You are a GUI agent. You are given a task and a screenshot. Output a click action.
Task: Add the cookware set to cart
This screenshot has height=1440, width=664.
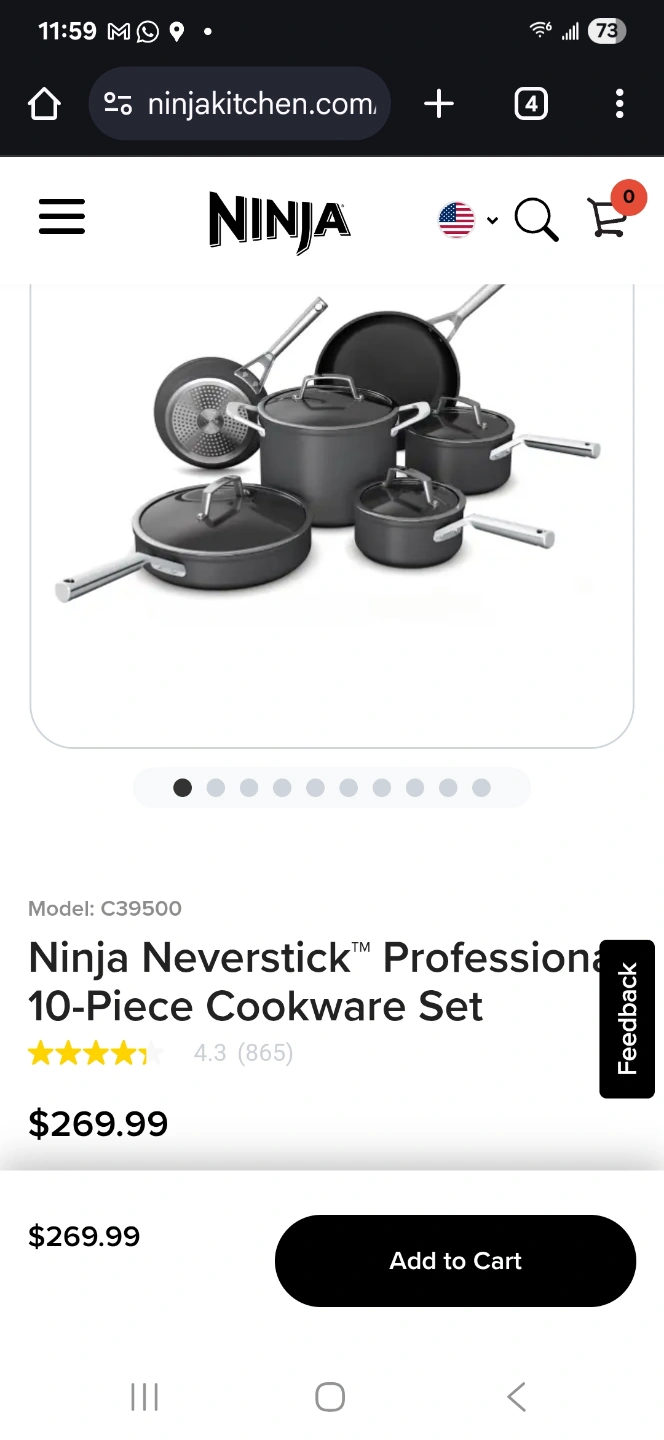click(455, 1261)
